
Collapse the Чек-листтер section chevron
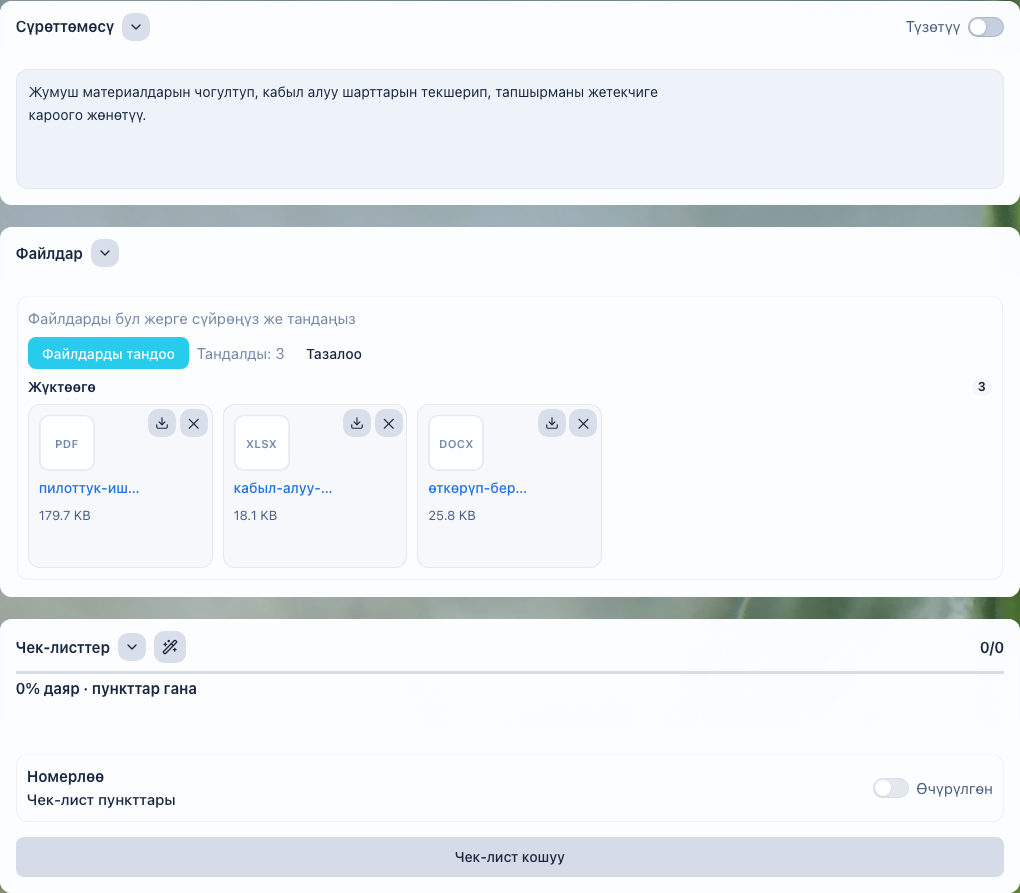click(132, 647)
